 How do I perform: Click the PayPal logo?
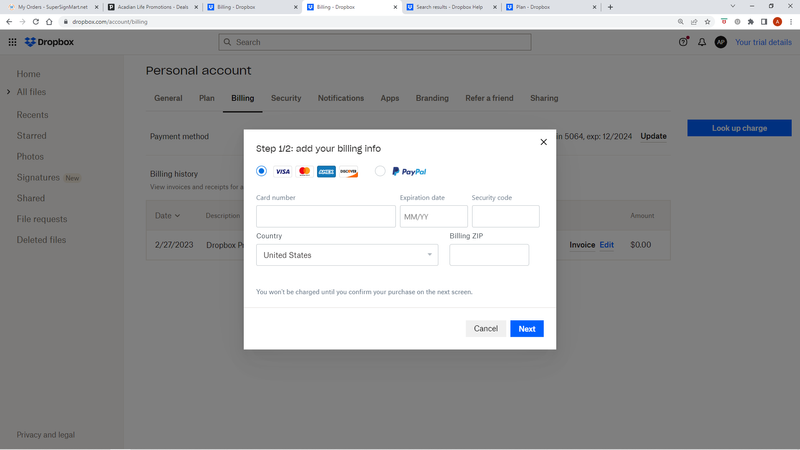pos(409,171)
